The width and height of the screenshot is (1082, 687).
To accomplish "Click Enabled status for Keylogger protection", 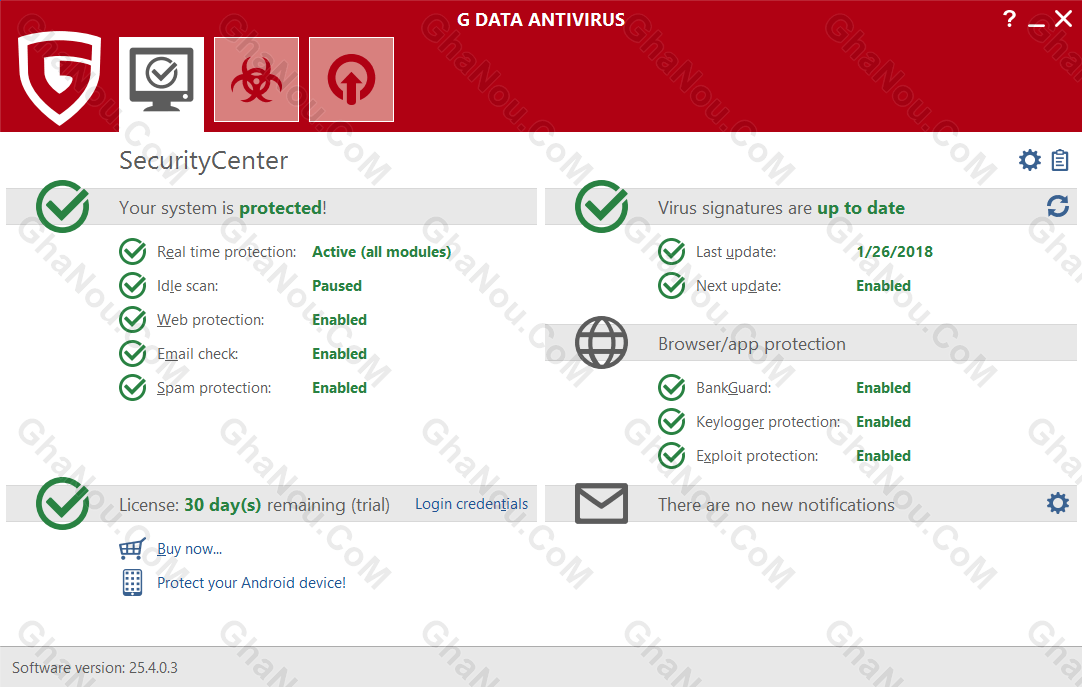I will click(883, 421).
